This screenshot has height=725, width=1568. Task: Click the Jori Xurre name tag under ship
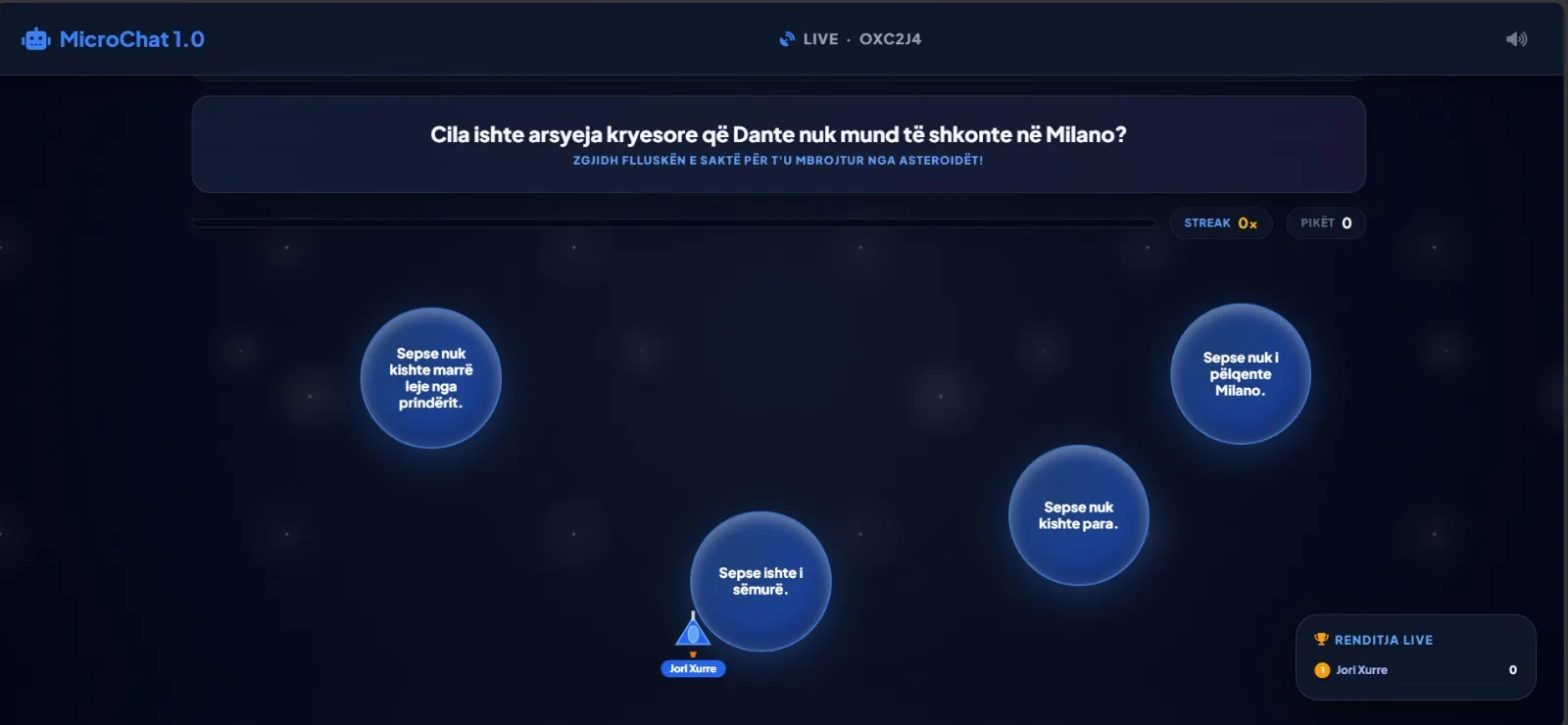[693, 669]
